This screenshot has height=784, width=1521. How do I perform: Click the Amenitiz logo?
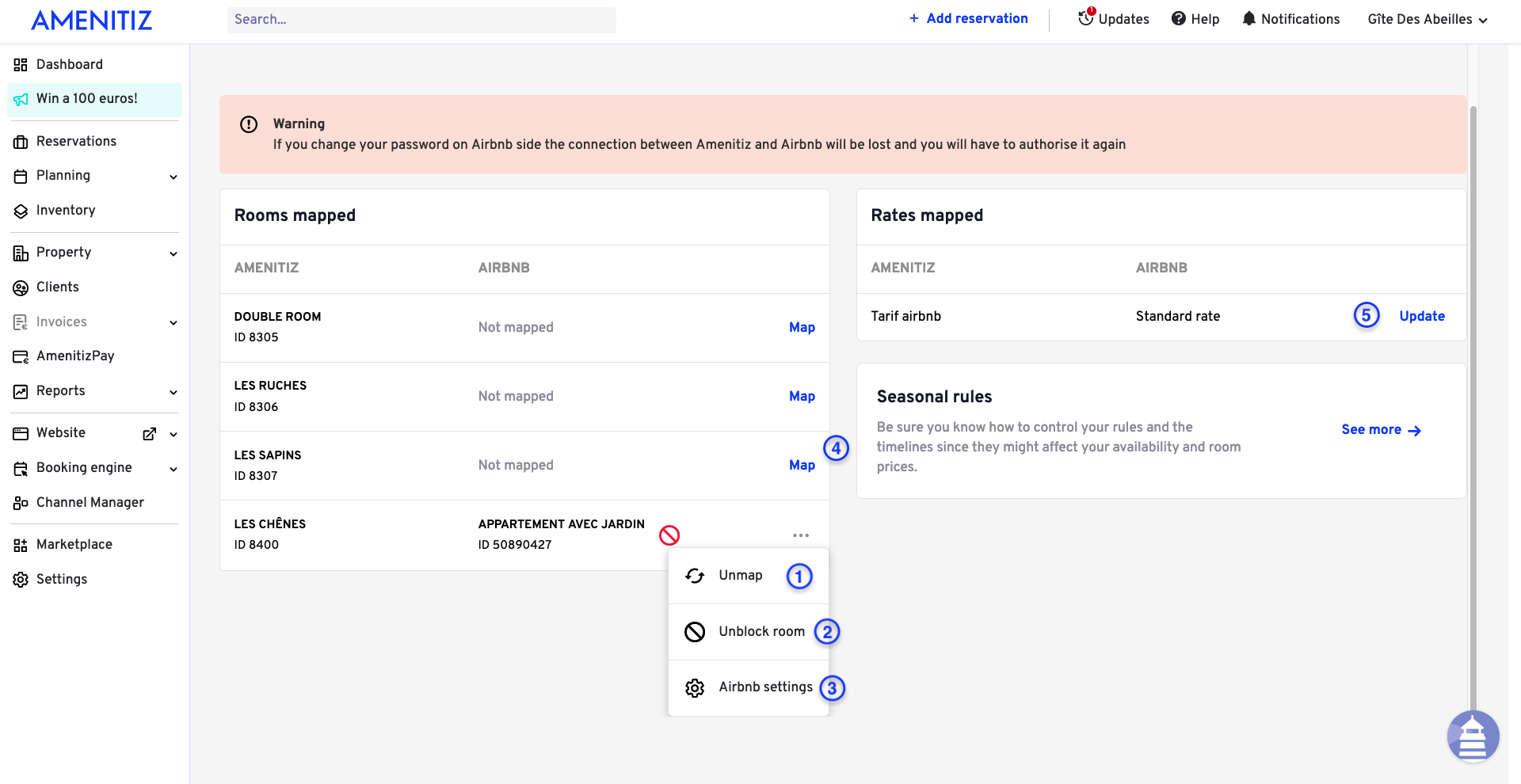pyautogui.click(x=91, y=20)
